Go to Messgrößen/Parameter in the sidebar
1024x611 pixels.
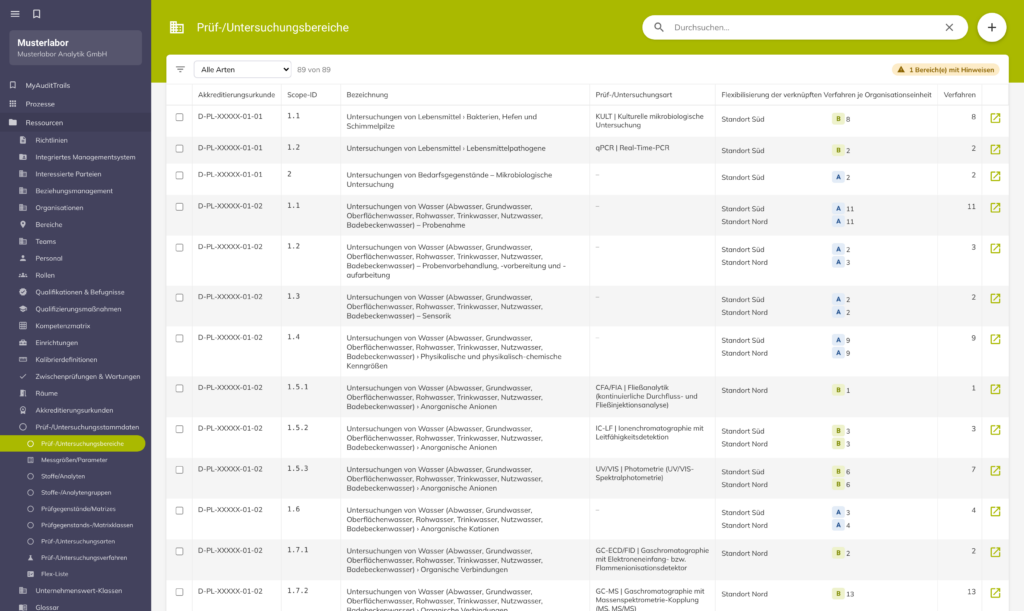pos(76,460)
